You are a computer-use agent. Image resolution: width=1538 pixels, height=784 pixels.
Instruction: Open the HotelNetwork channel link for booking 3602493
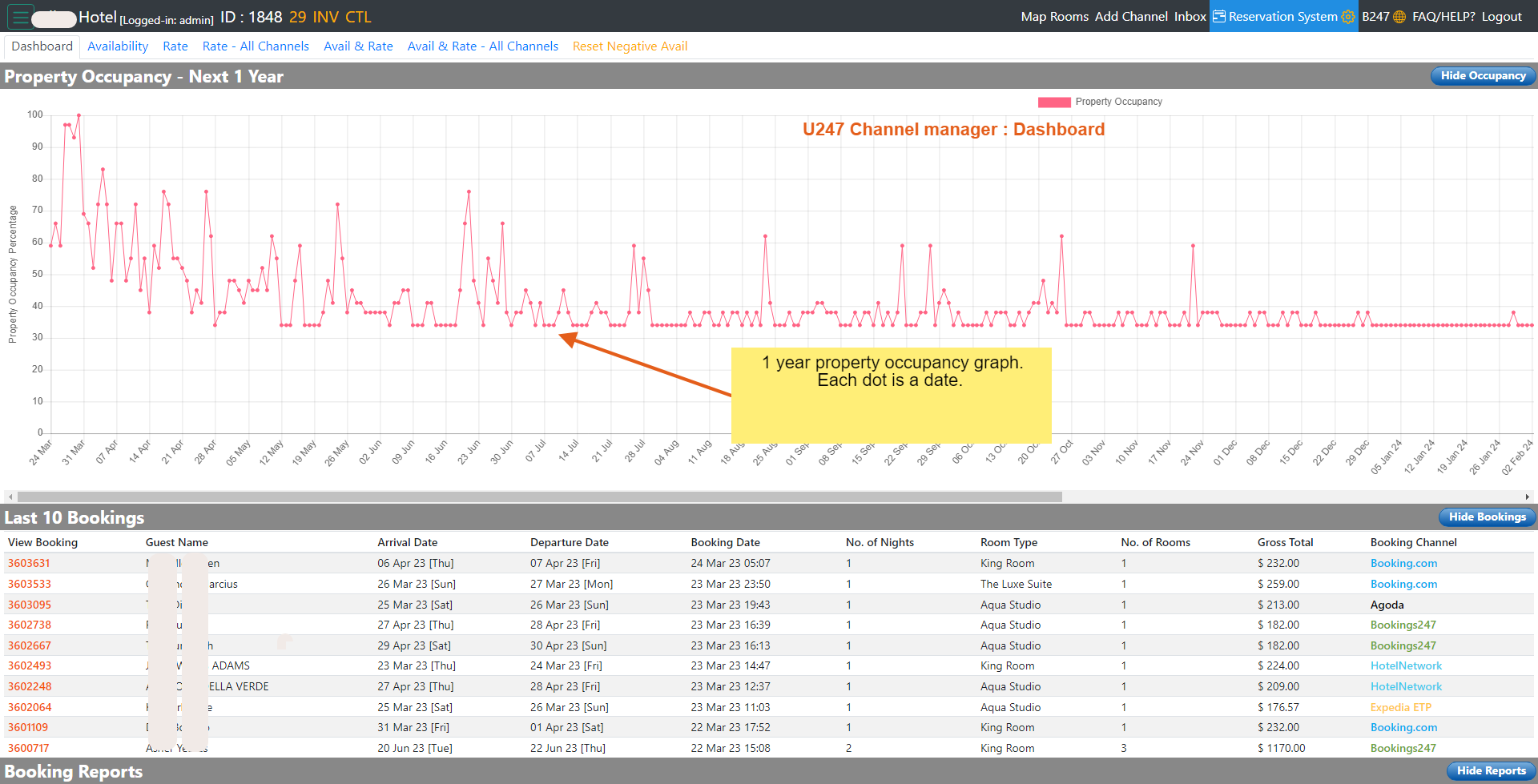[1406, 665]
